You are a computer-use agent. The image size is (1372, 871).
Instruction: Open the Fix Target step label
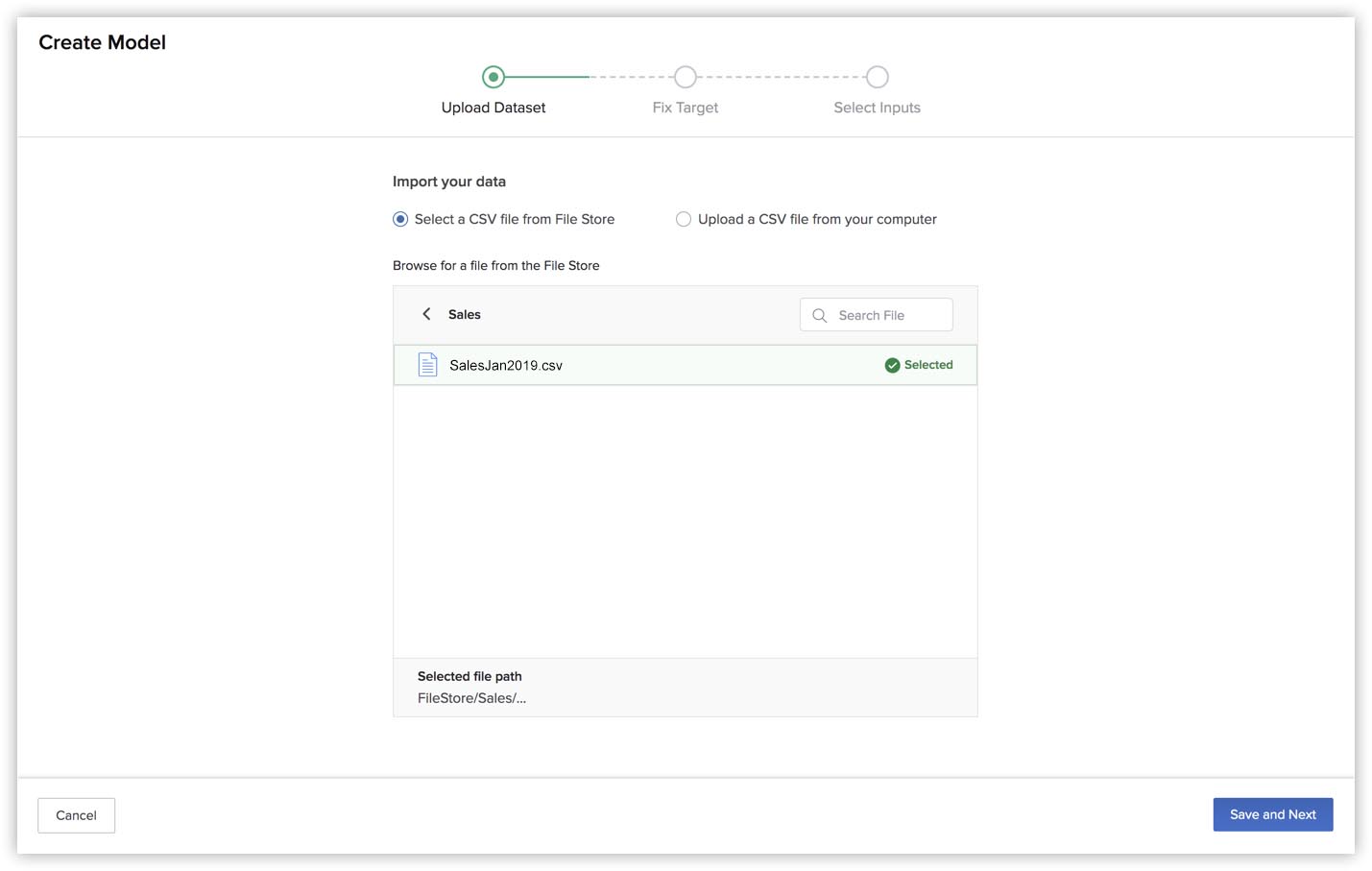[x=685, y=108]
